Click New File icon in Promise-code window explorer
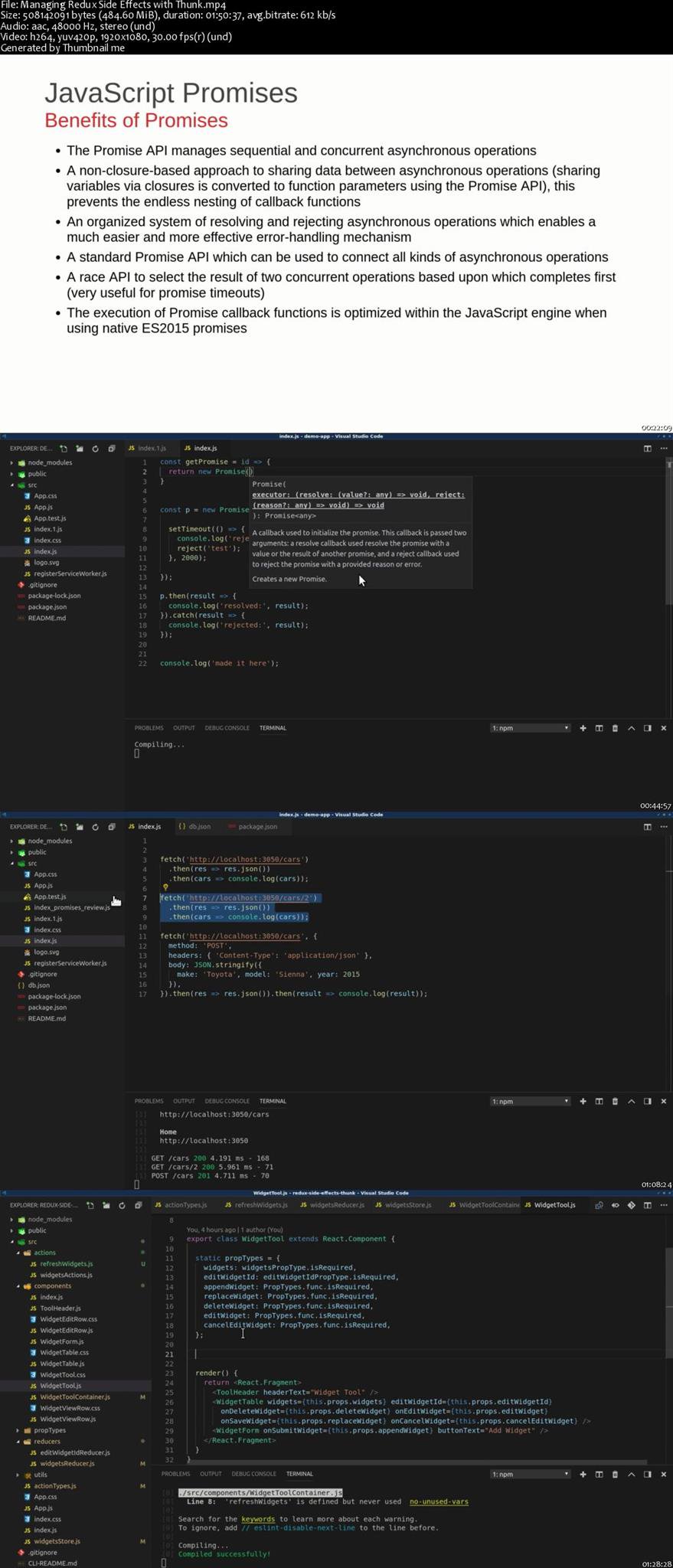This screenshot has width=673, height=1568. [x=64, y=449]
